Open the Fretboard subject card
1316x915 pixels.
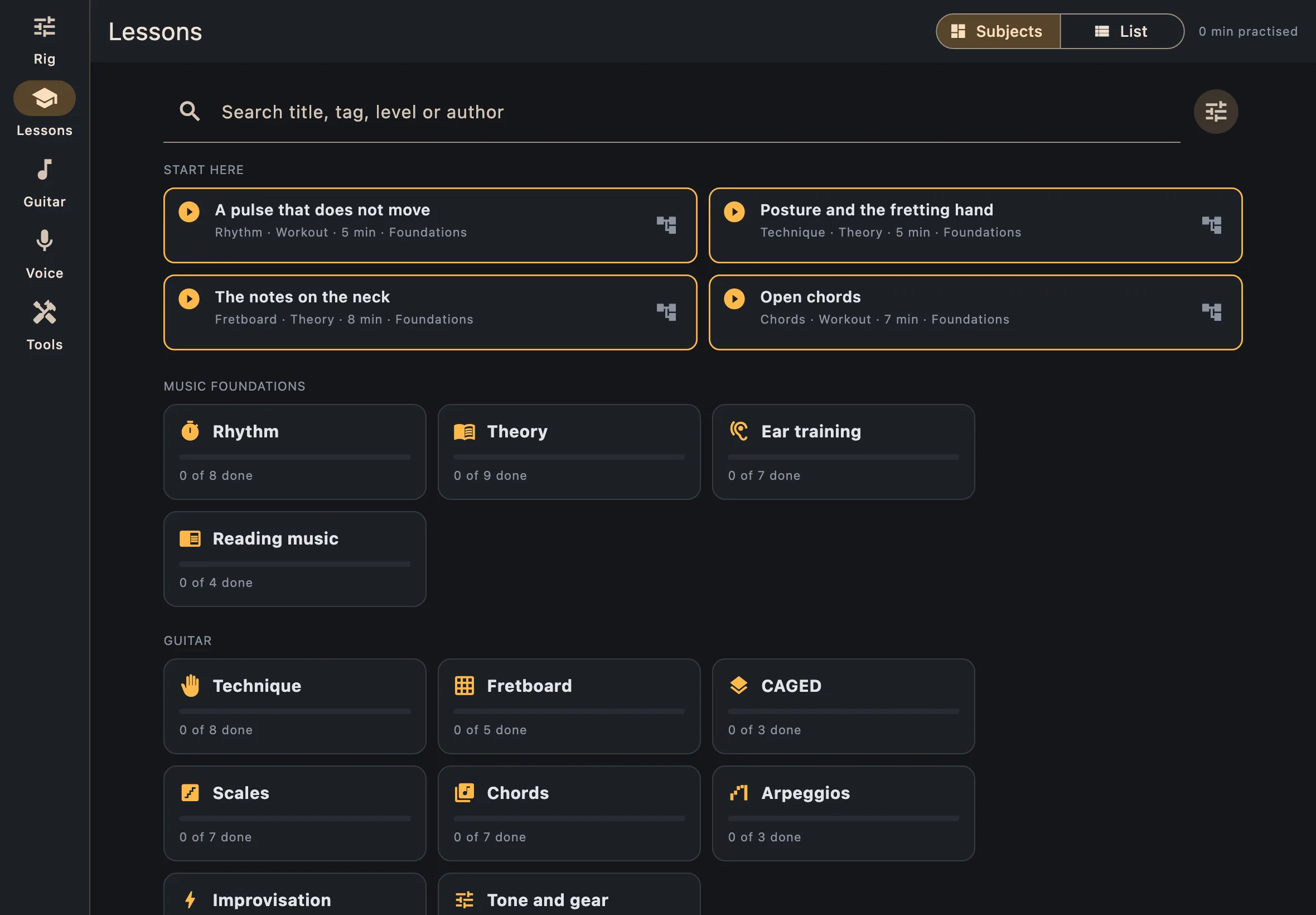click(x=569, y=706)
